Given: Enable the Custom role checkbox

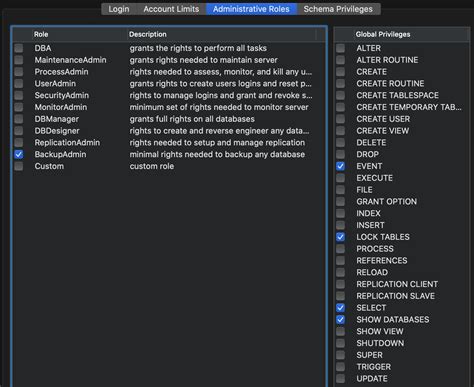Looking at the screenshot, I should tap(19, 166).
